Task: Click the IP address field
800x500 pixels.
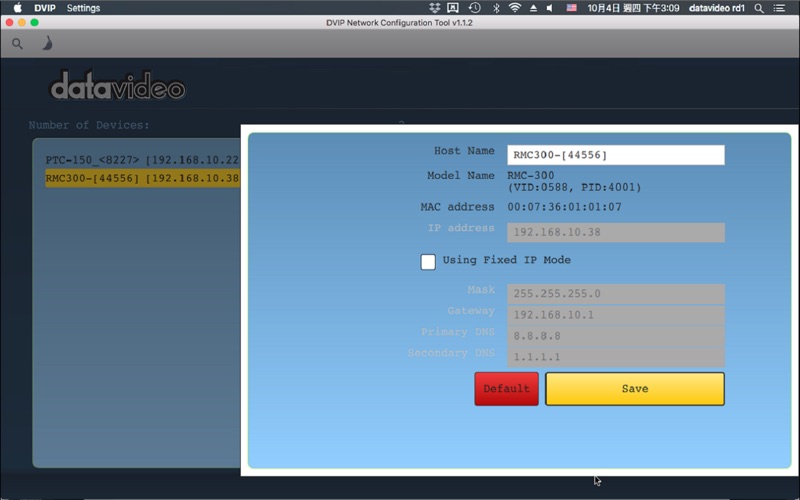Action: point(615,232)
